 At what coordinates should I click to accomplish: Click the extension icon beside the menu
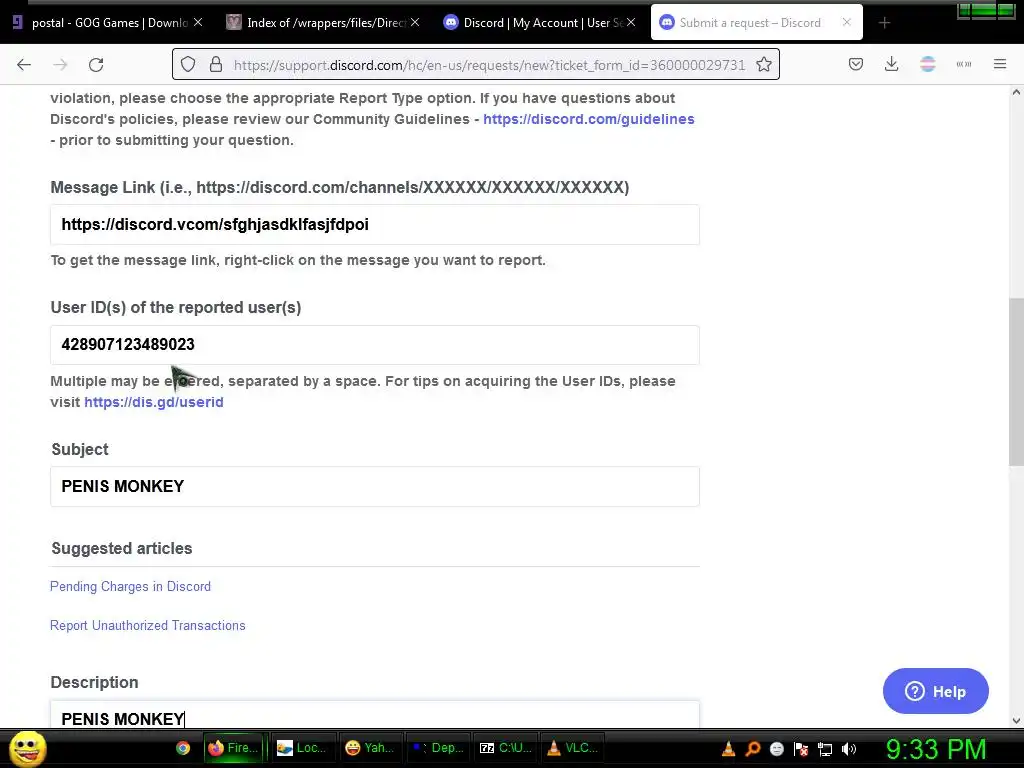tap(964, 64)
